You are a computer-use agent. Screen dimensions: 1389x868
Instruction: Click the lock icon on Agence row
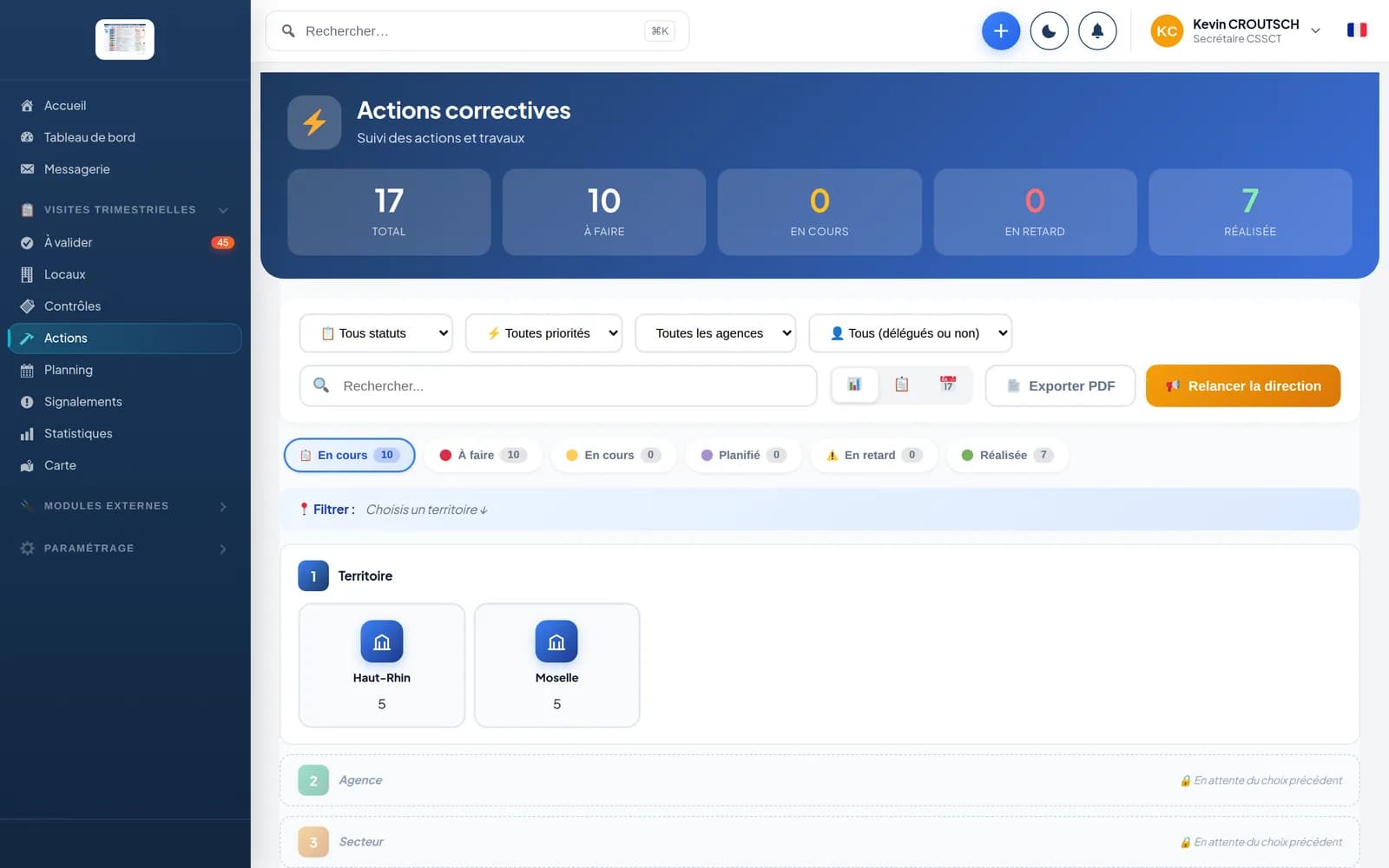pos(1185,780)
